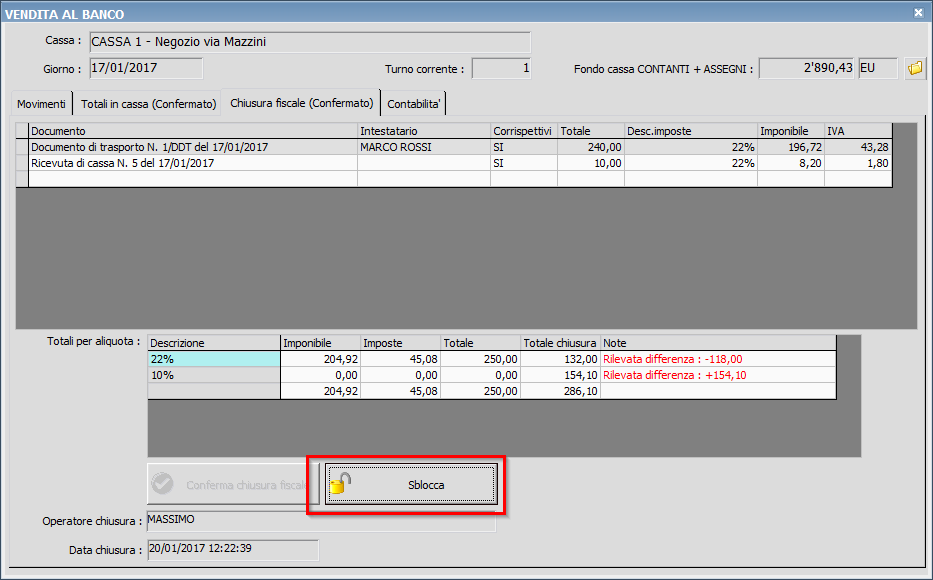Click the 10,00 total cell
933x580 pixels.
pyautogui.click(x=591, y=163)
